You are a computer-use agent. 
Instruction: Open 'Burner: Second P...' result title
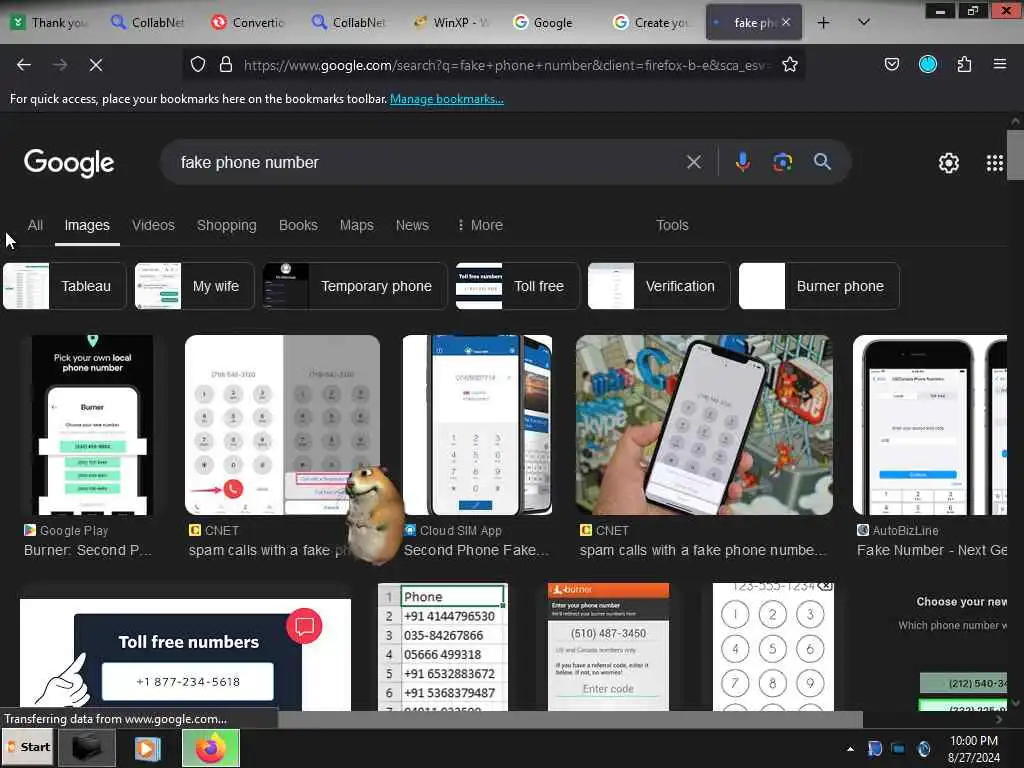point(88,551)
